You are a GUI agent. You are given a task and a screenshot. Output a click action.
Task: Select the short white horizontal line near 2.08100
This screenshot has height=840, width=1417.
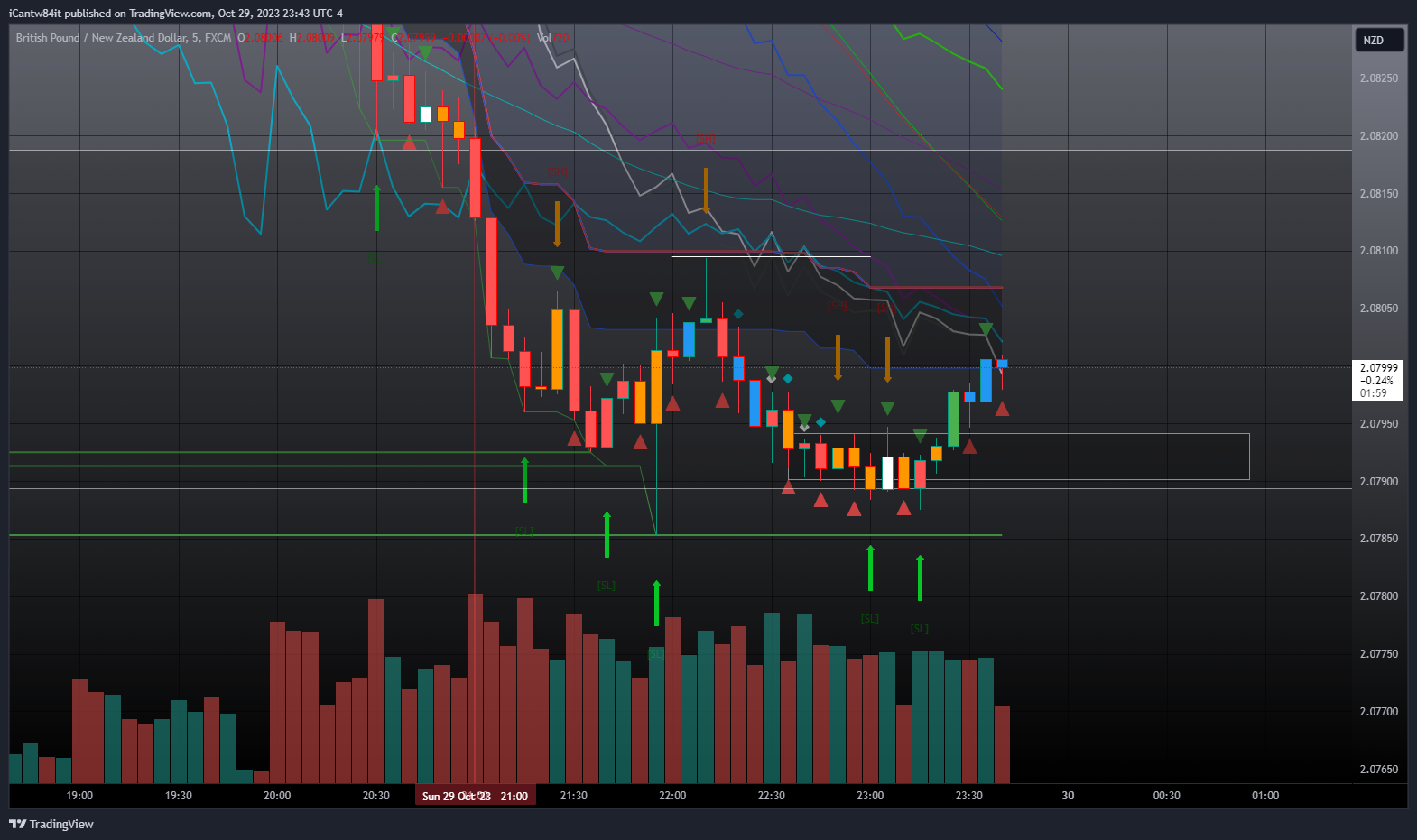[772, 257]
